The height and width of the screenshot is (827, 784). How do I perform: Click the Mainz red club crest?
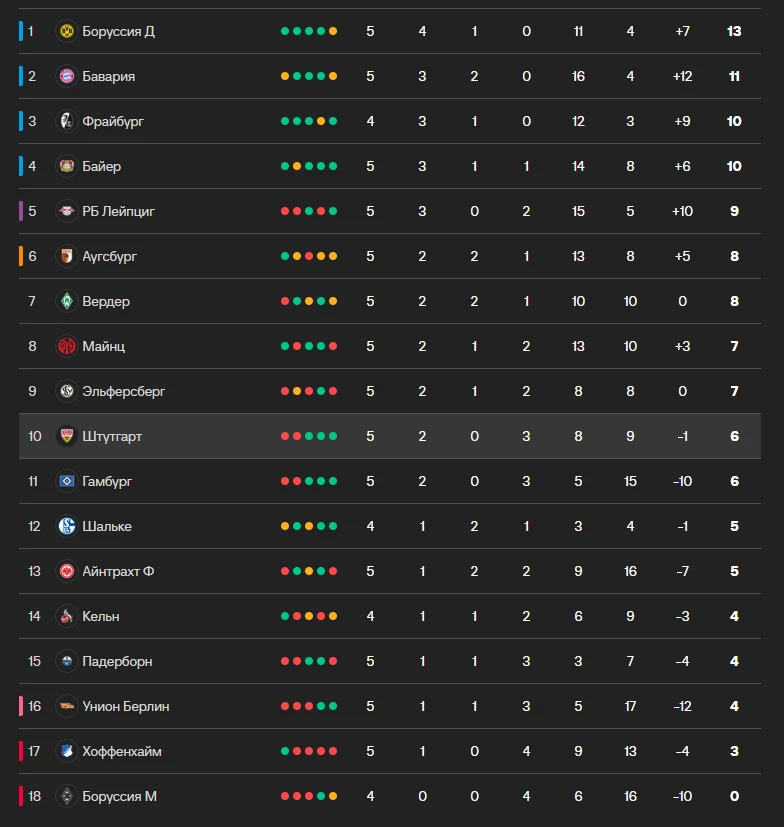(x=66, y=346)
